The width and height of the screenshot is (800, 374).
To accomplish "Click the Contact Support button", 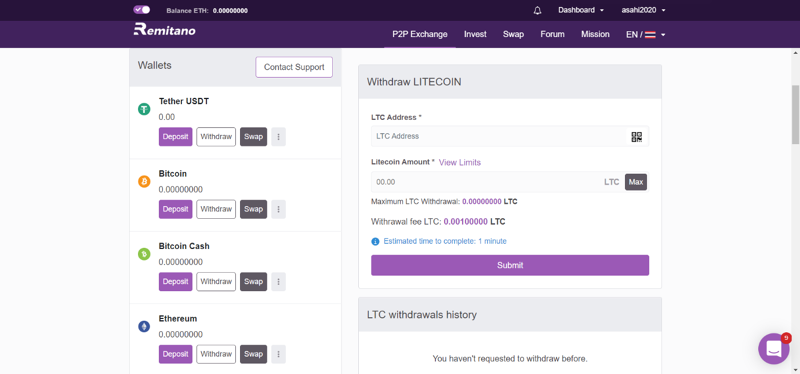I will 294,67.
